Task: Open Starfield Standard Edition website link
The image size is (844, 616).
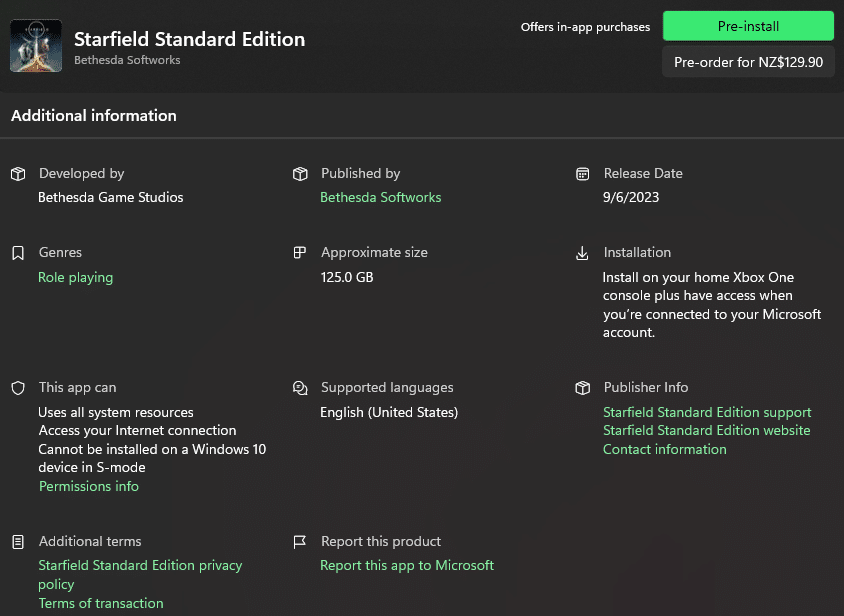Action: pyautogui.click(x=706, y=431)
